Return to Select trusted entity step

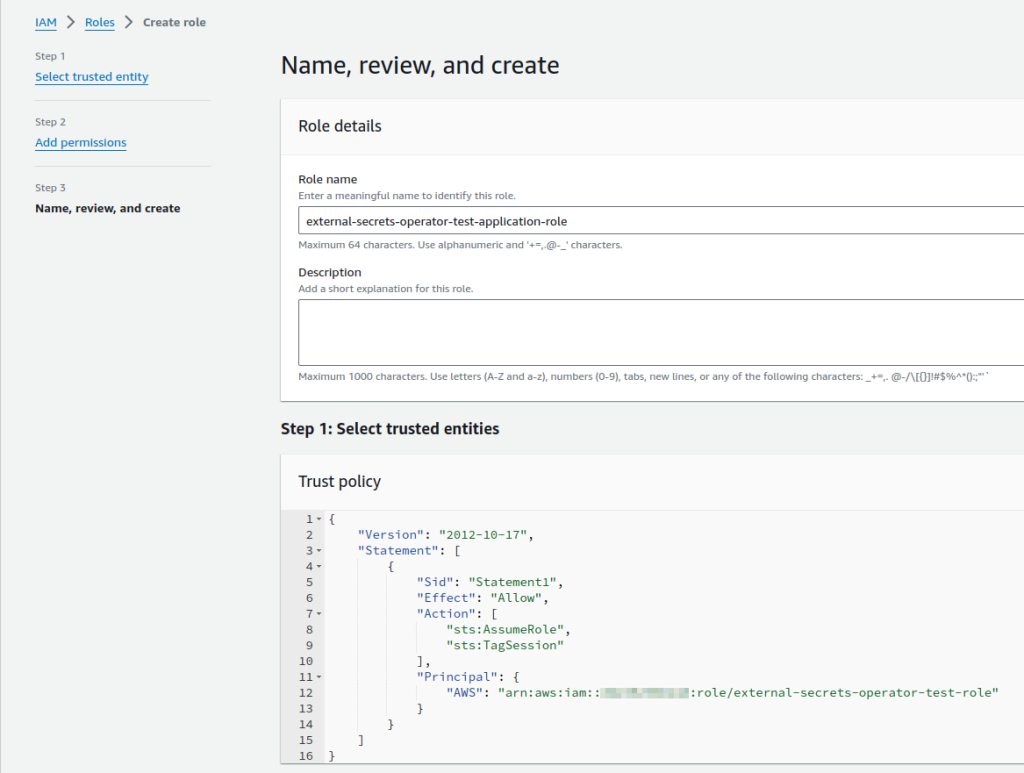(x=91, y=76)
